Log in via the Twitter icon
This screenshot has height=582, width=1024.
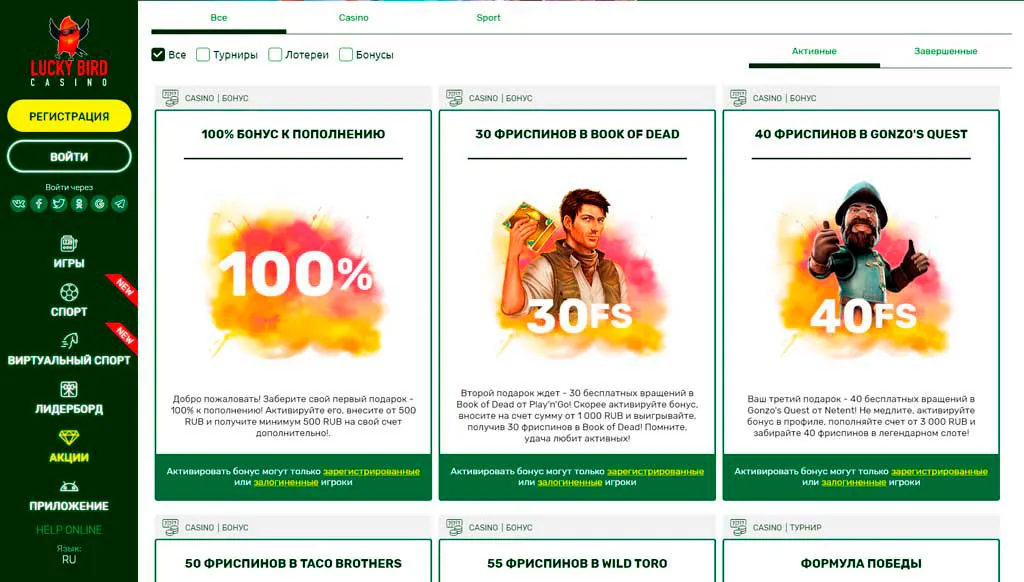pyautogui.click(x=59, y=204)
